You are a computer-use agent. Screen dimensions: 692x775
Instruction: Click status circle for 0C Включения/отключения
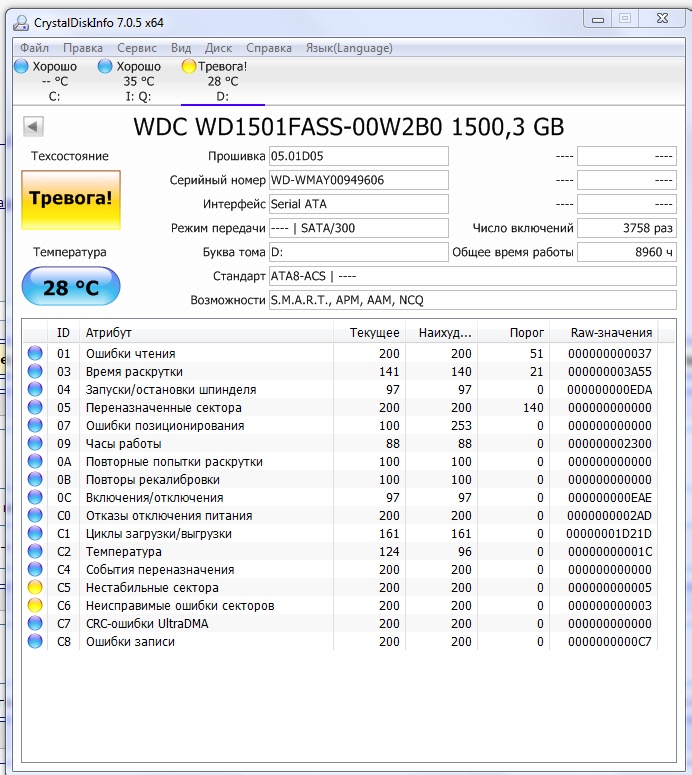pyautogui.click(x=35, y=497)
